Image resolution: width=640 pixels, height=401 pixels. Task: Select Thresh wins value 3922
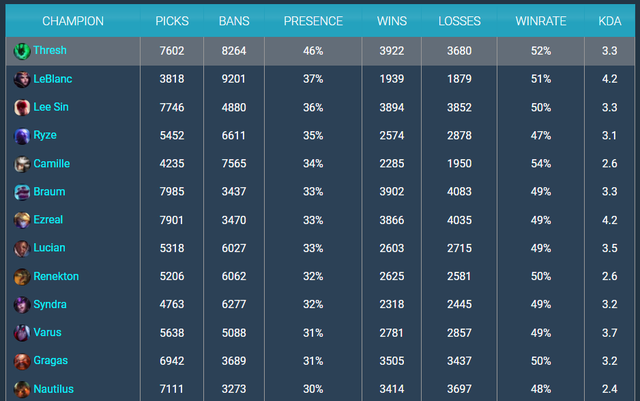tap(392, 51)
